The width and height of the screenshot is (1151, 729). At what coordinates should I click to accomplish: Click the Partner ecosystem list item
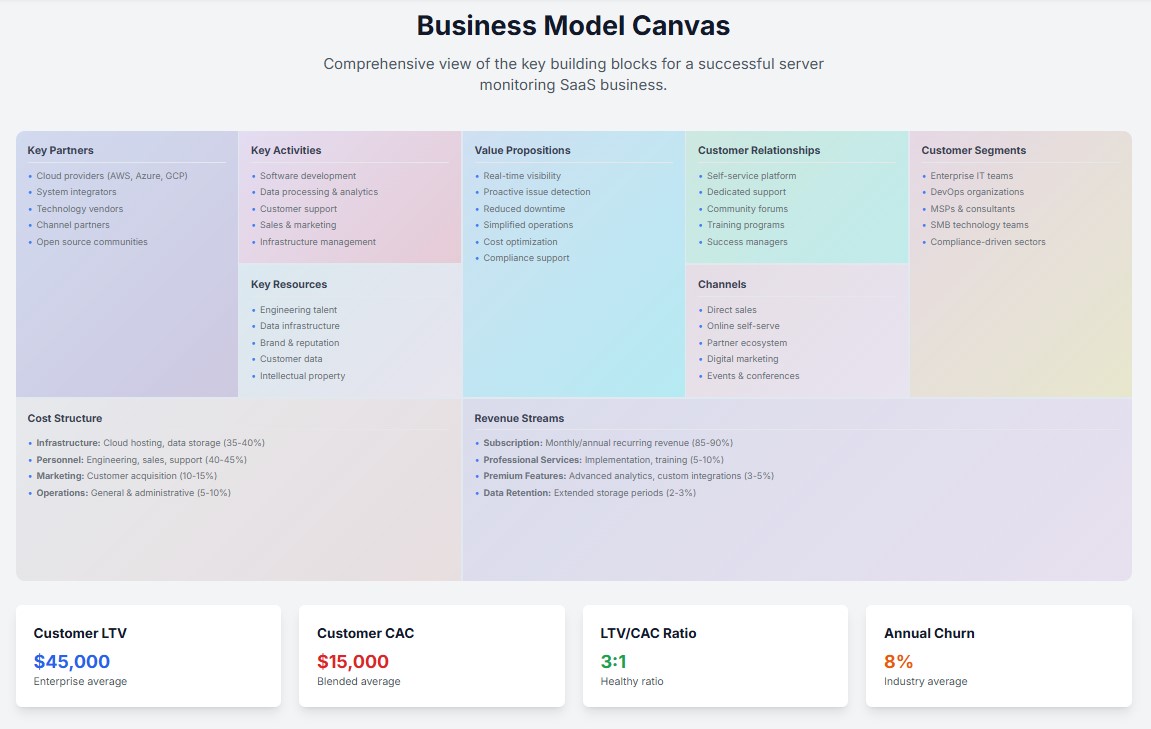(746, 343)
